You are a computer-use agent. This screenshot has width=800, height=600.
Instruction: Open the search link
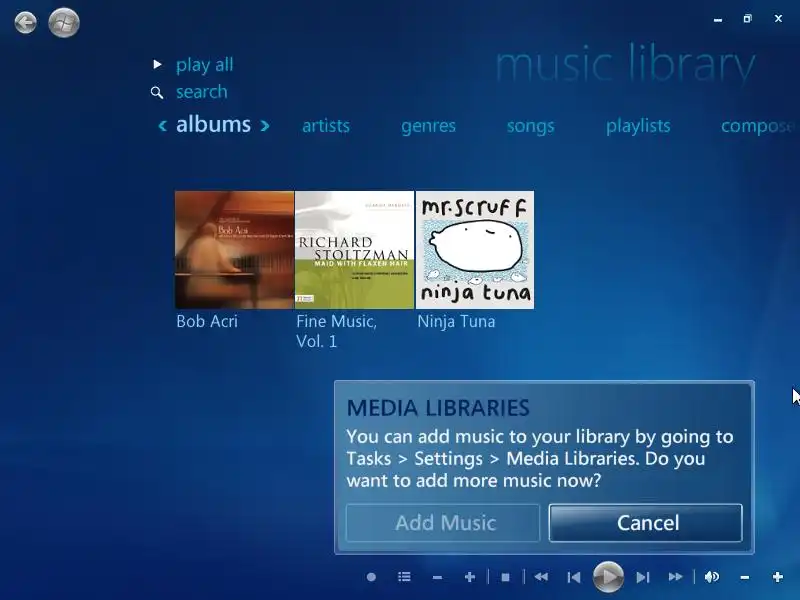202,92
